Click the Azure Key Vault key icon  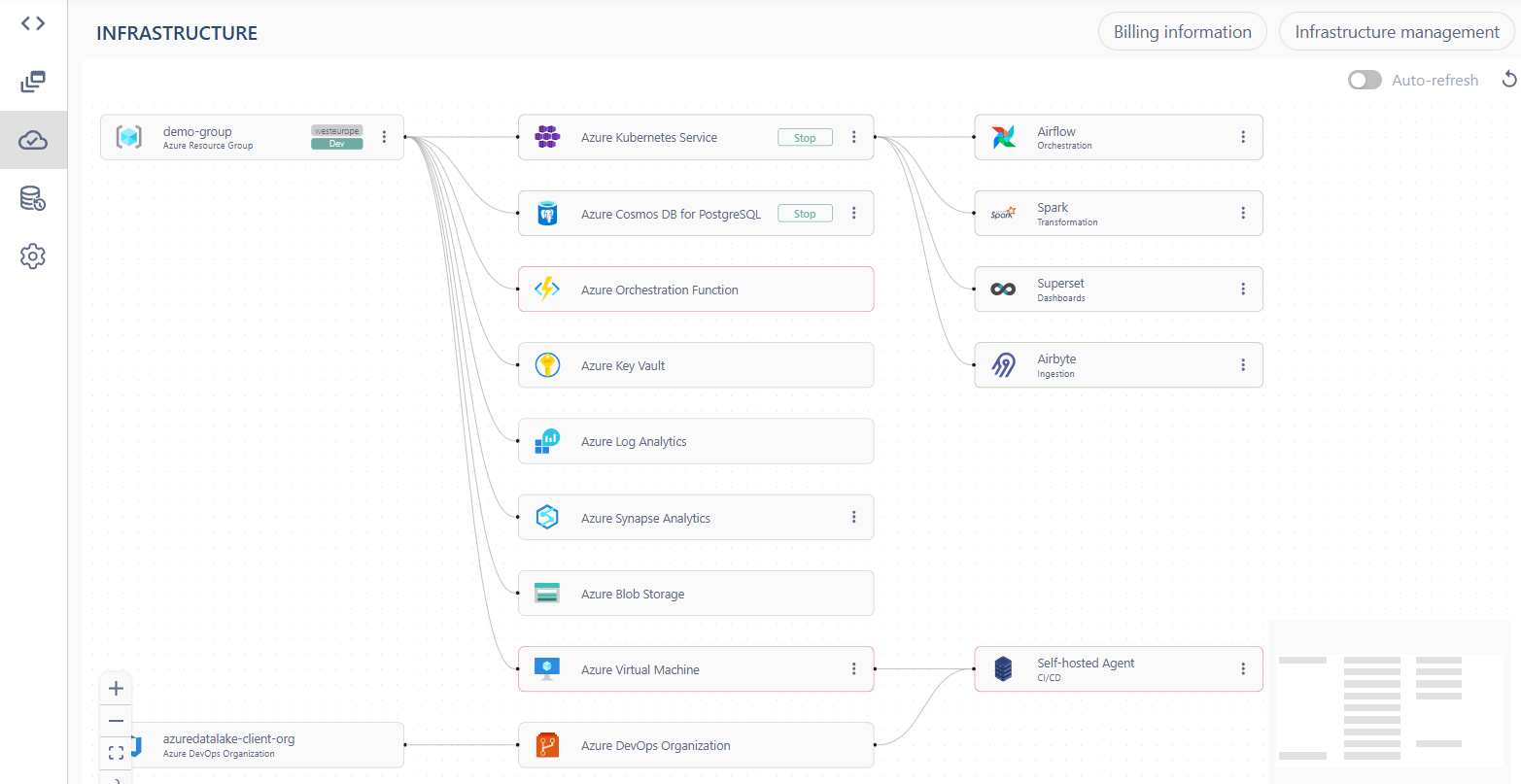coord(547,365)
